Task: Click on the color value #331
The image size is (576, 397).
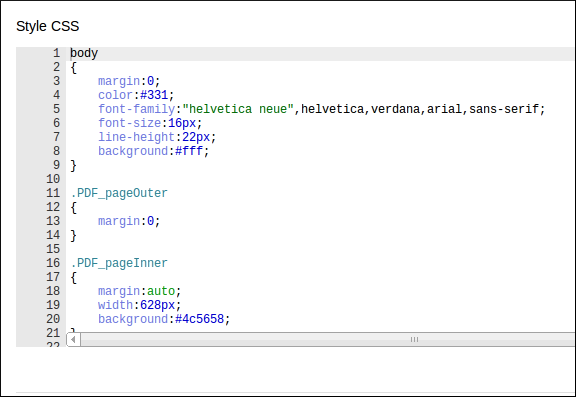Action: pyautogui.click(x=154, y=95)
